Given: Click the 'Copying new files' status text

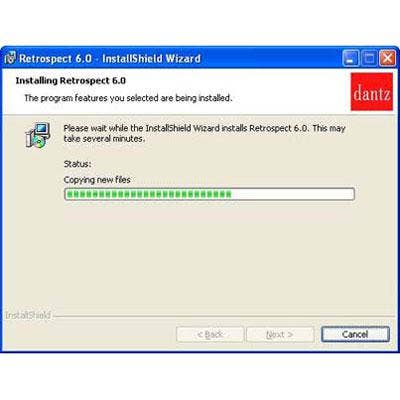Looking at the screenshot, I should click(97, 180).
